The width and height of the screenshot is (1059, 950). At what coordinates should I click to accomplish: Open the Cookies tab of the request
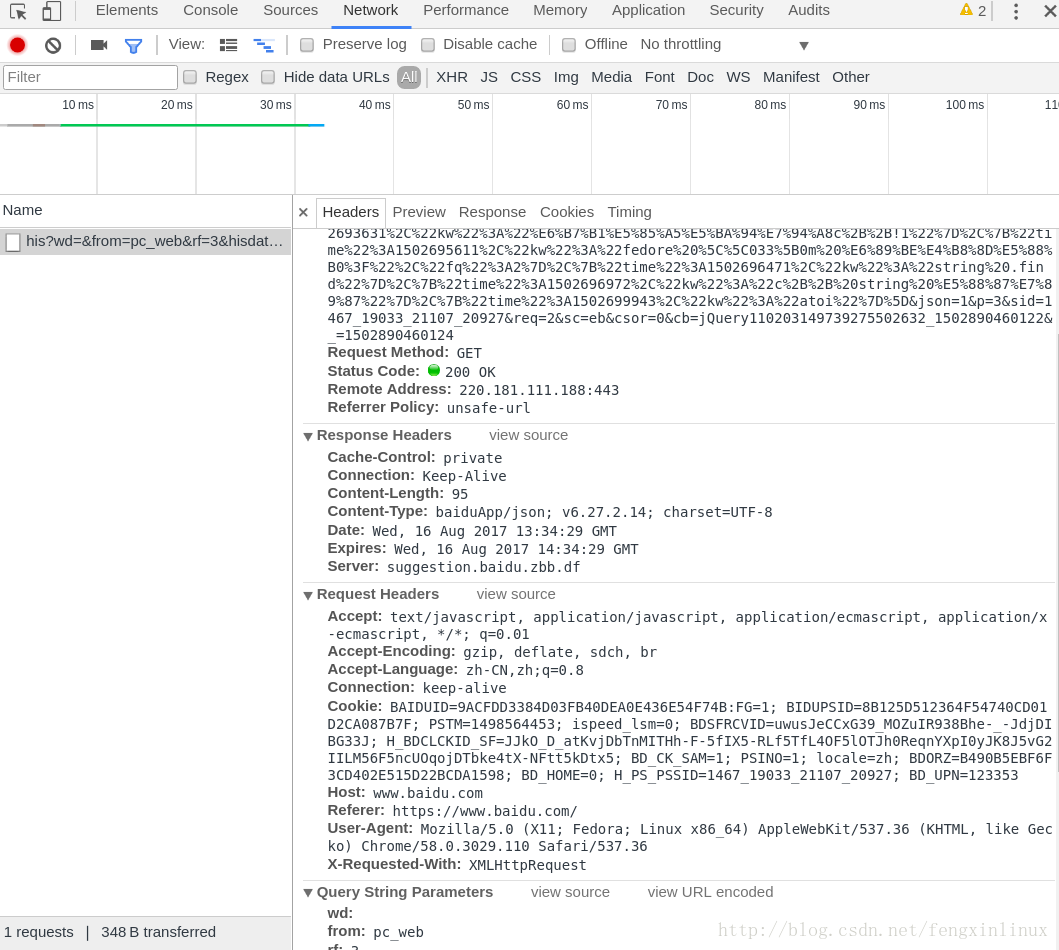click(x=567, y=212)
